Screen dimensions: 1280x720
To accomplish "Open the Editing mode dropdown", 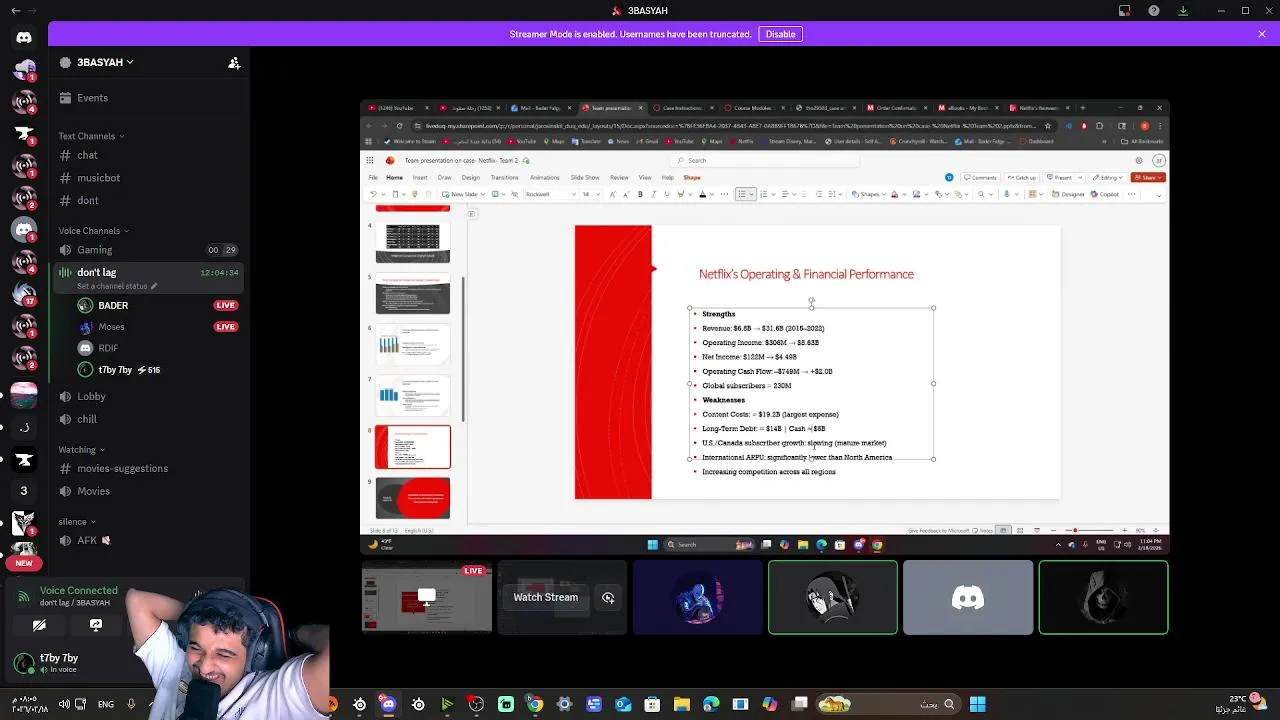I will [1109, 178].
